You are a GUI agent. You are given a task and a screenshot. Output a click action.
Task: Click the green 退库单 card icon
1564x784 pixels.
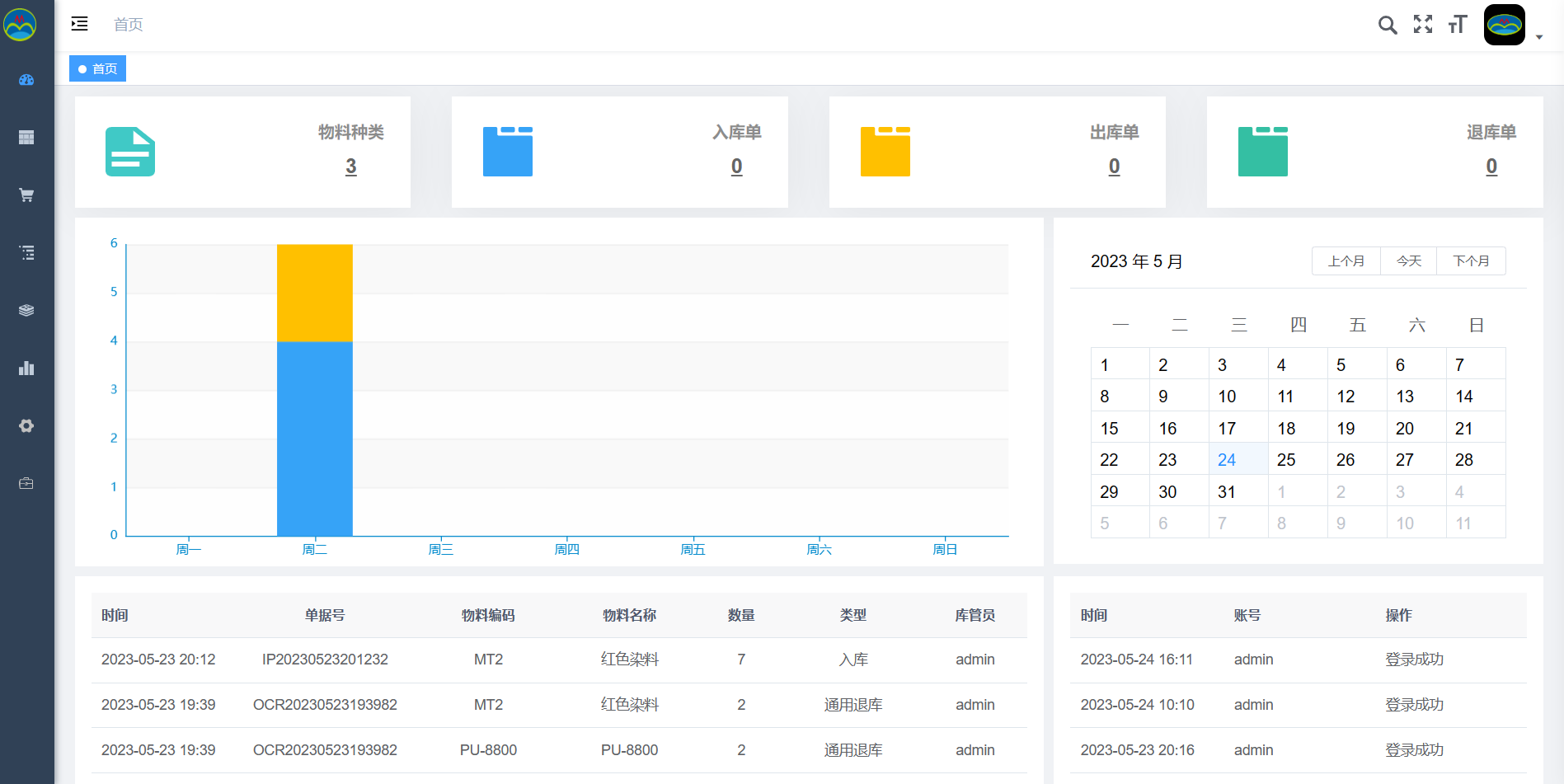click(1263, 152)
